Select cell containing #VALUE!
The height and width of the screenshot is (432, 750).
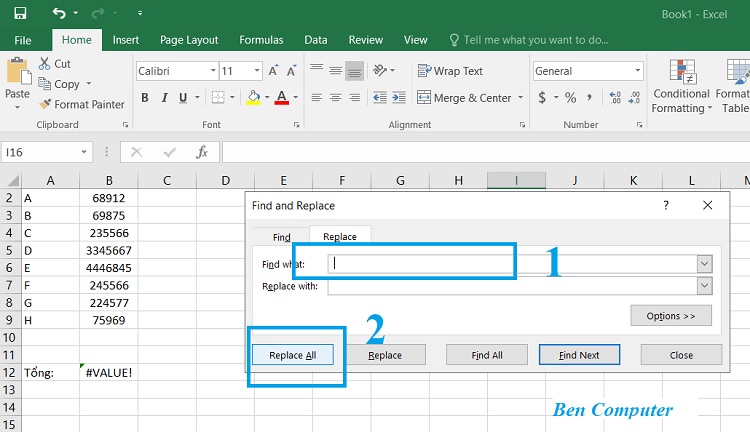coord(109,372)
